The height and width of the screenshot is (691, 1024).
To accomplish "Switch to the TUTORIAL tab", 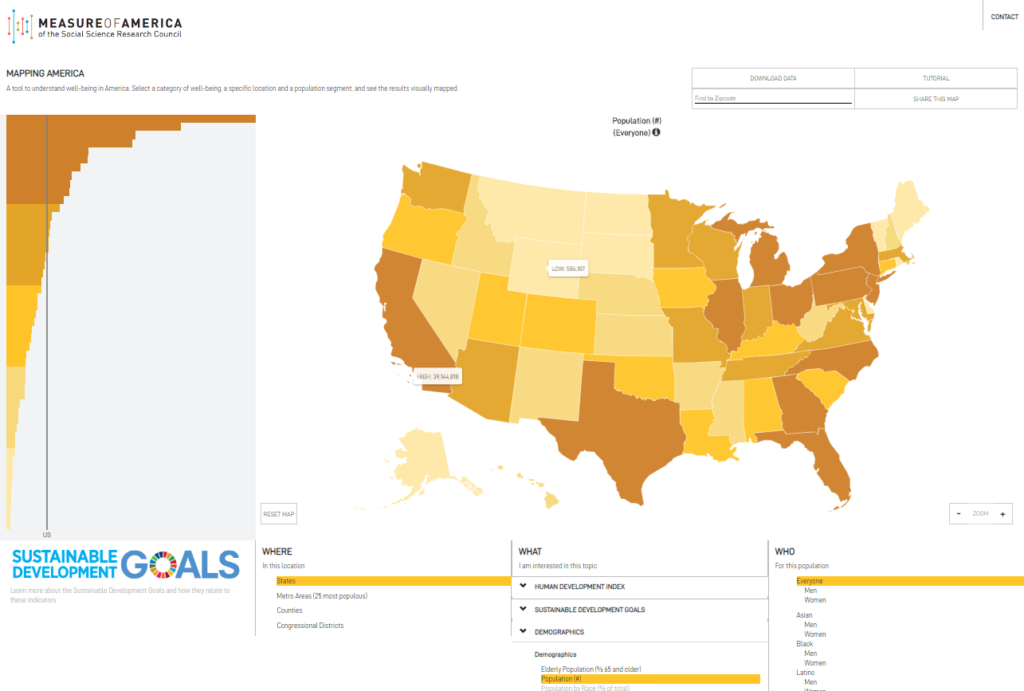I will 935,77.
